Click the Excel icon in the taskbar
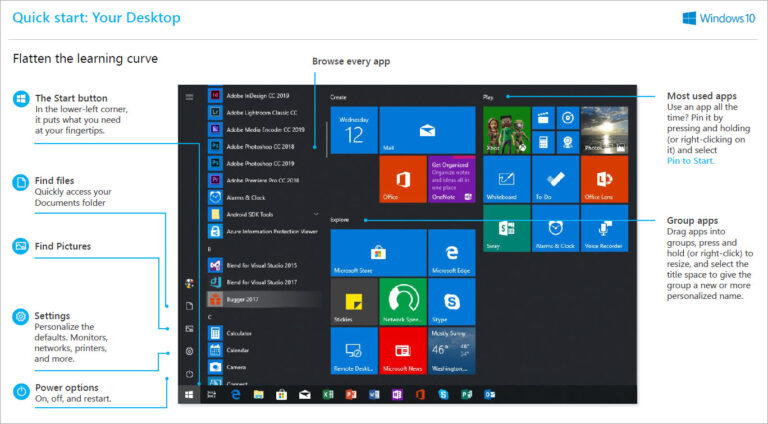 point(326,395)
